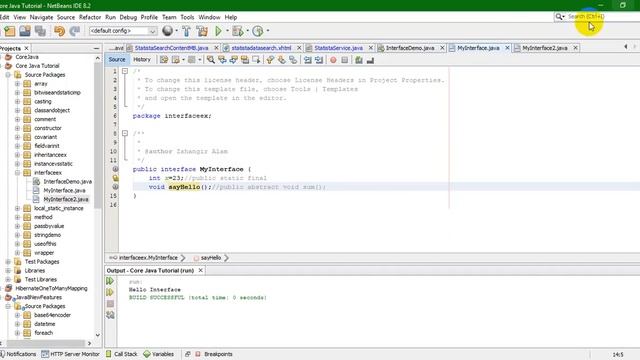Click the Save All toolbar icon
Viewport: 640px width, 360px height.
40,31
